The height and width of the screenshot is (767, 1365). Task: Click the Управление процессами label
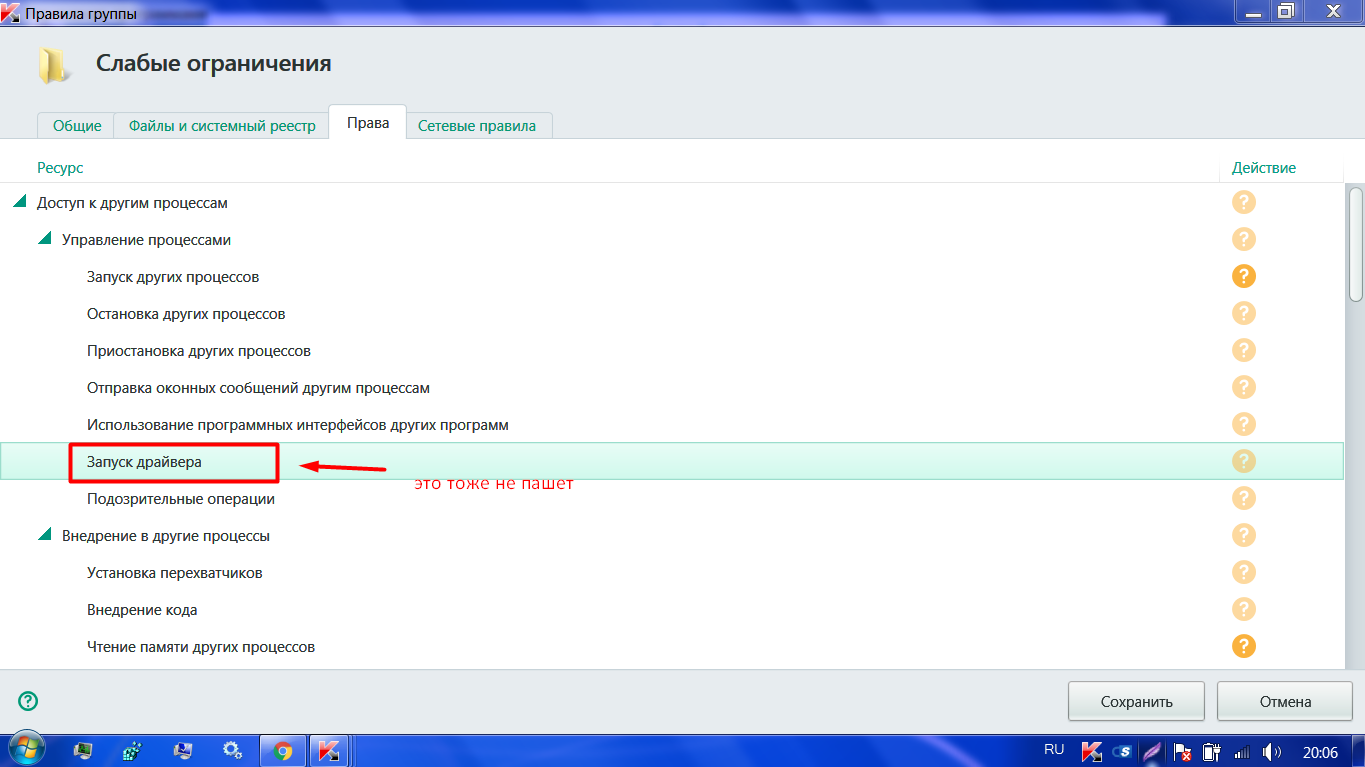(x=147, y=240)
